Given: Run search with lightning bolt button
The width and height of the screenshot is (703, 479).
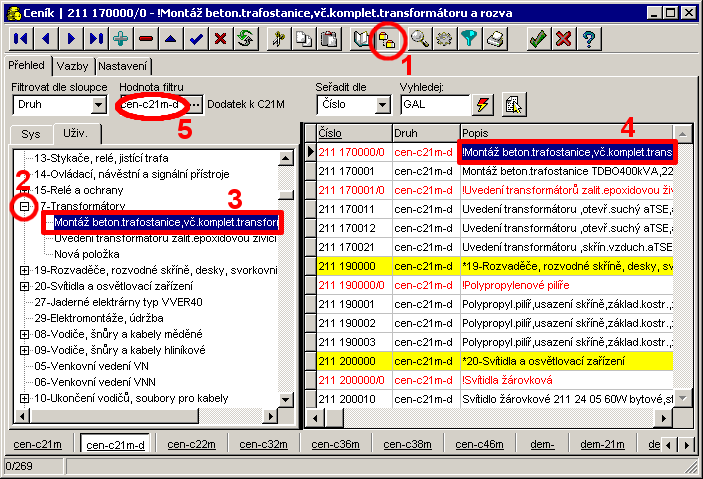Looking at the screenshot, I should point(483,105).
